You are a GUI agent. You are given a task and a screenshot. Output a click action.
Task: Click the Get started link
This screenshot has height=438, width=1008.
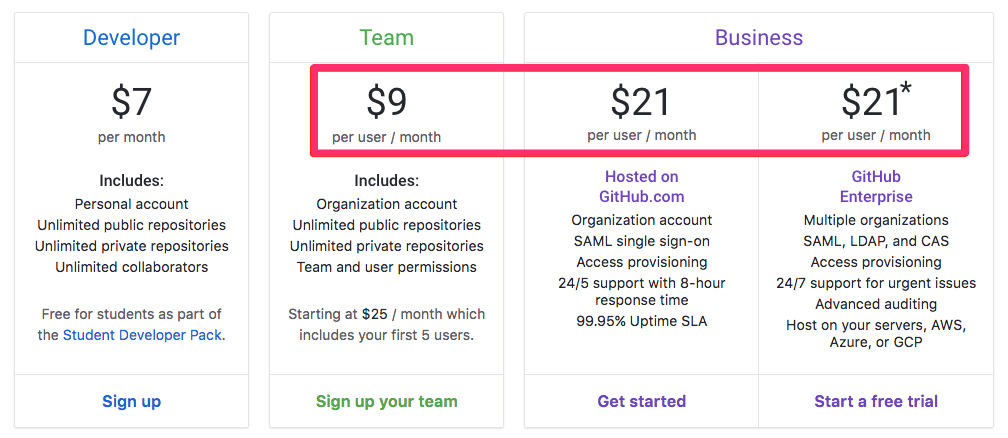tap(642, 401)
